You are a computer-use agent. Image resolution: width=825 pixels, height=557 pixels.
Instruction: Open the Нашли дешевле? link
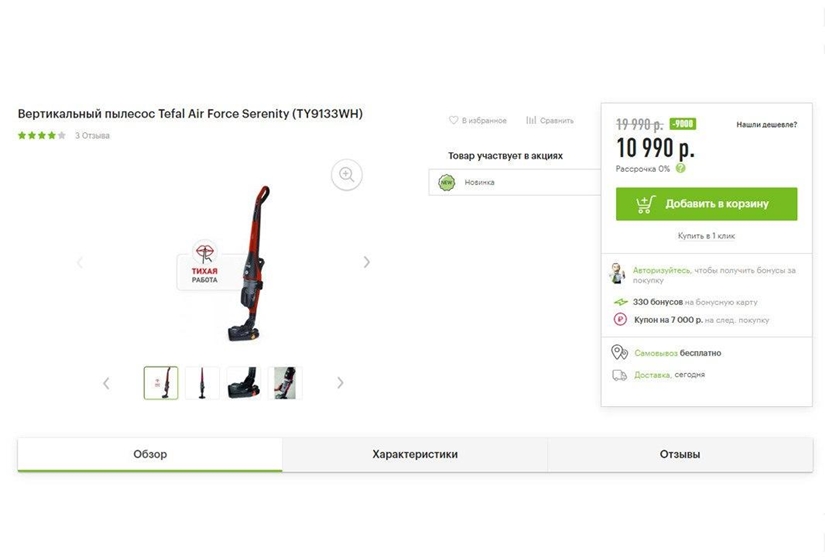point(767,125)
